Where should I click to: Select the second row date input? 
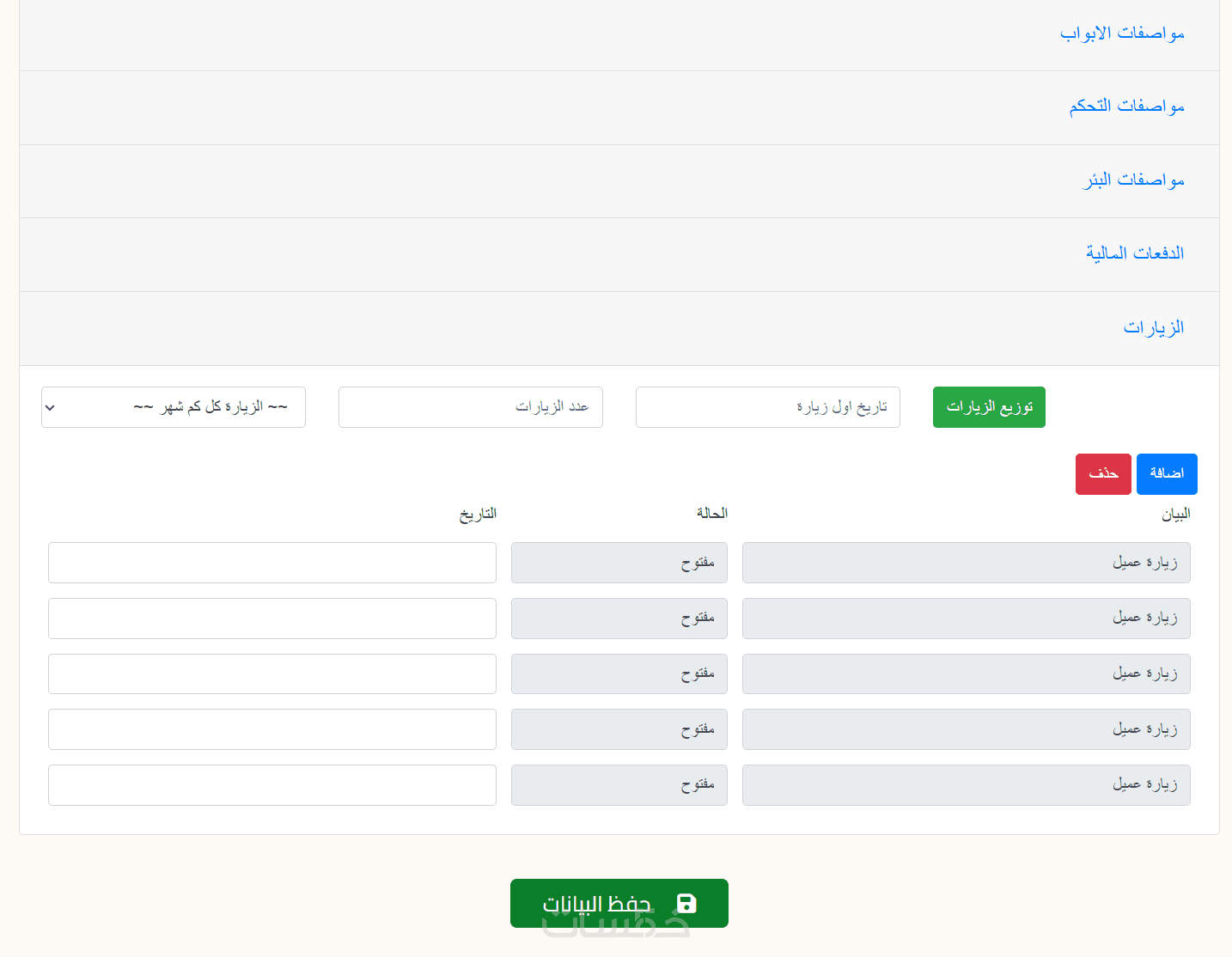click(x=272, y=619)
